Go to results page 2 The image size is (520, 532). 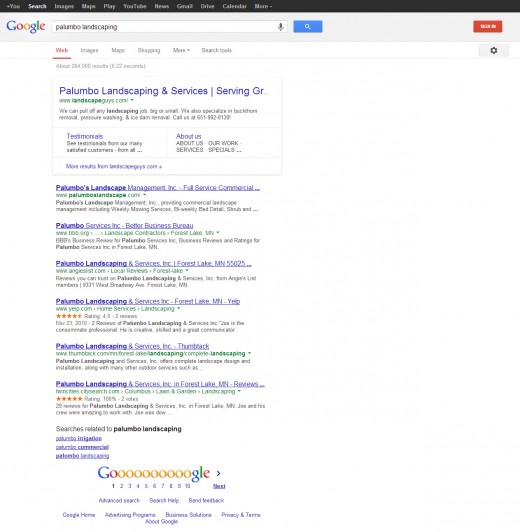tap(121, 486)
